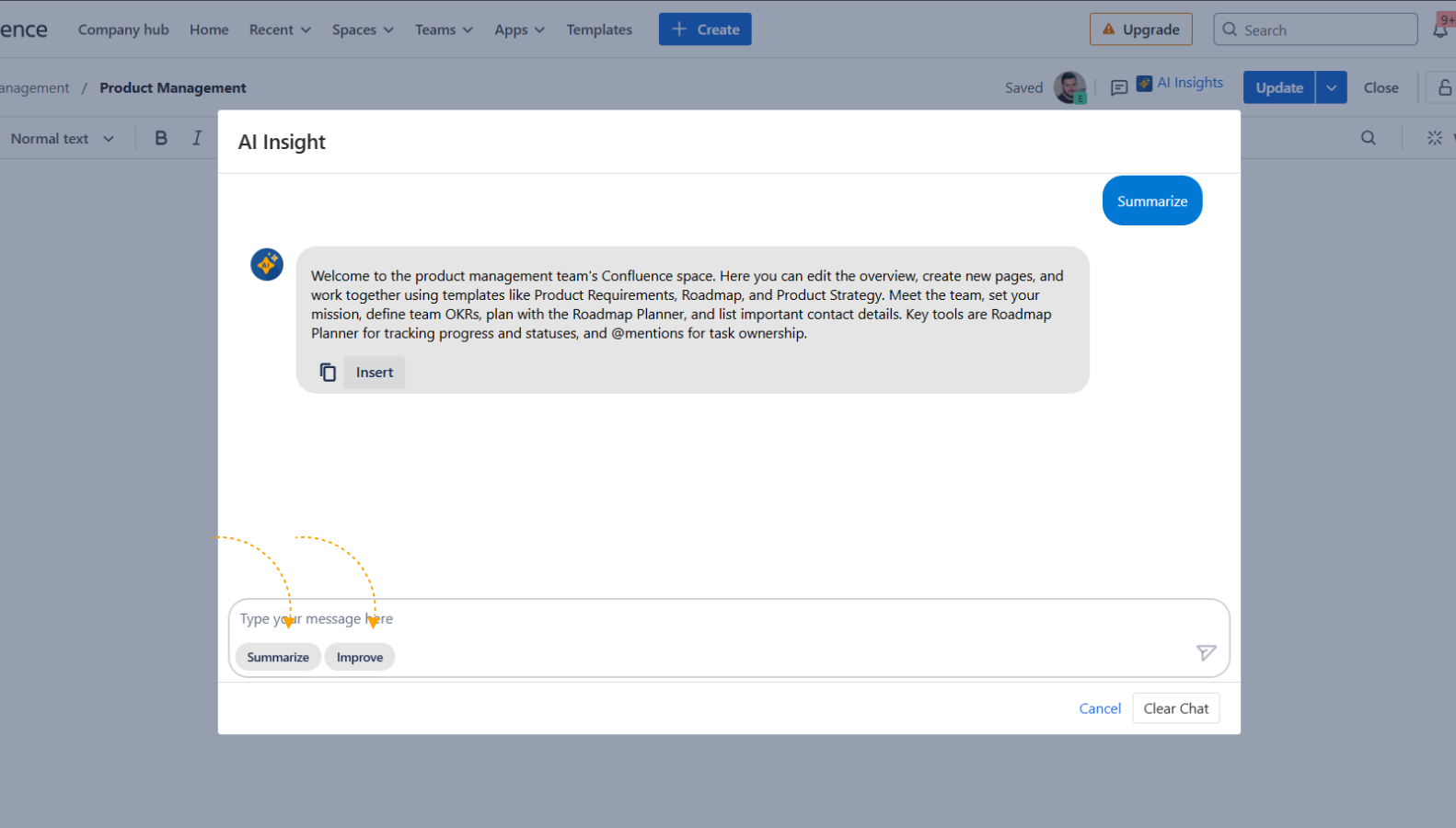
Task: Click the find magnifier icon in toolbar
Action: (1369, 138)
